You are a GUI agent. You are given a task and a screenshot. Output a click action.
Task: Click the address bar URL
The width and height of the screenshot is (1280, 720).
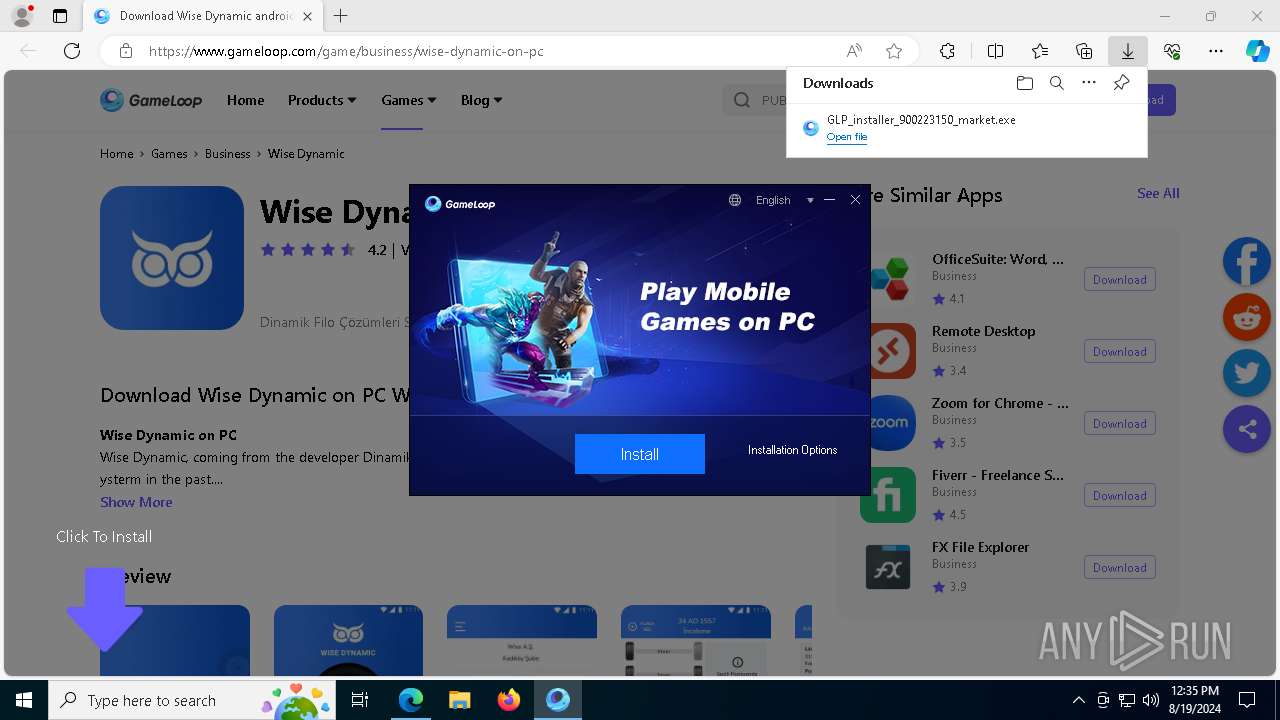pyautogui.click(x=346, y=51)
